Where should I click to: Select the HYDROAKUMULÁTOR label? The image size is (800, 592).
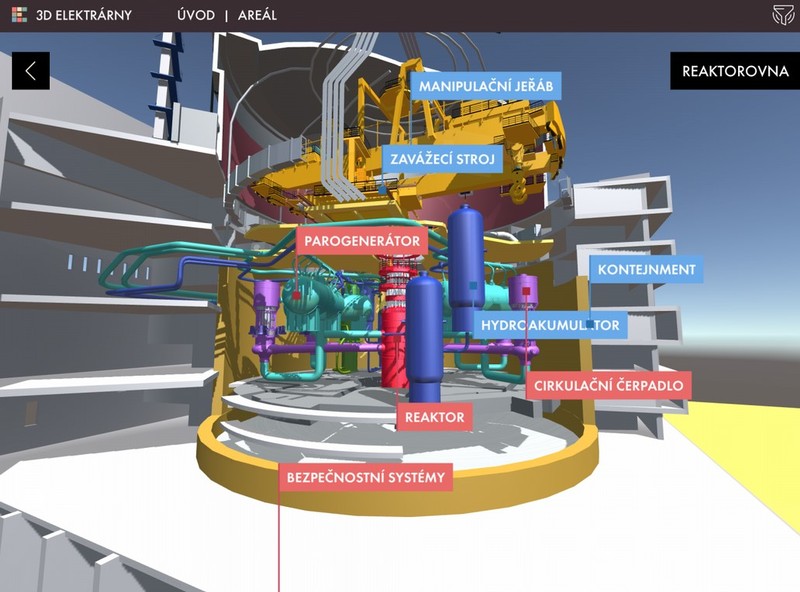point(550,325)
